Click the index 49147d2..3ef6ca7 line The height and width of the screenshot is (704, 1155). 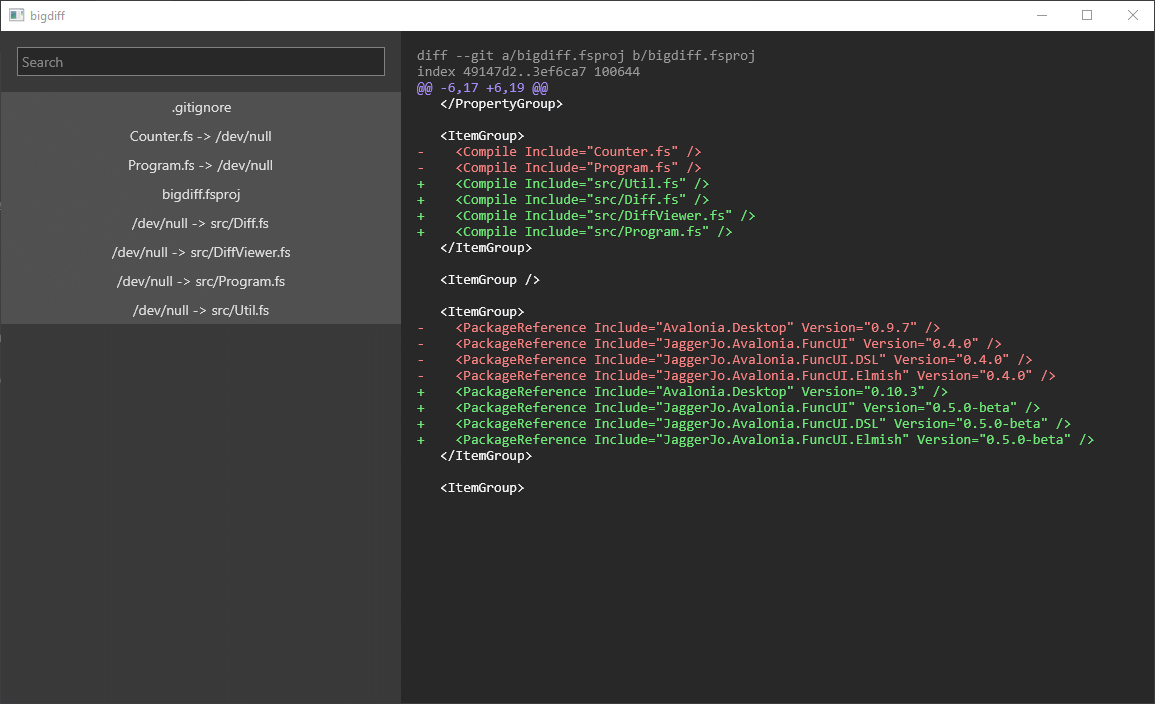click(x=528, y=71)
